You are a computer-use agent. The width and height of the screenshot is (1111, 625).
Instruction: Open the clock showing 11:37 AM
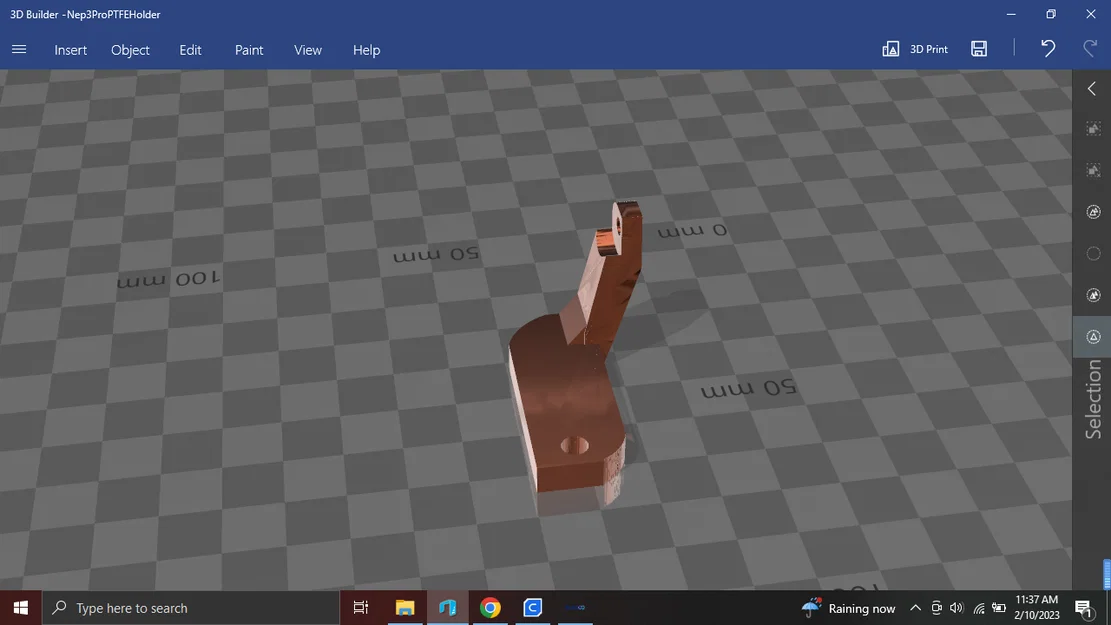pos(1037,607)
